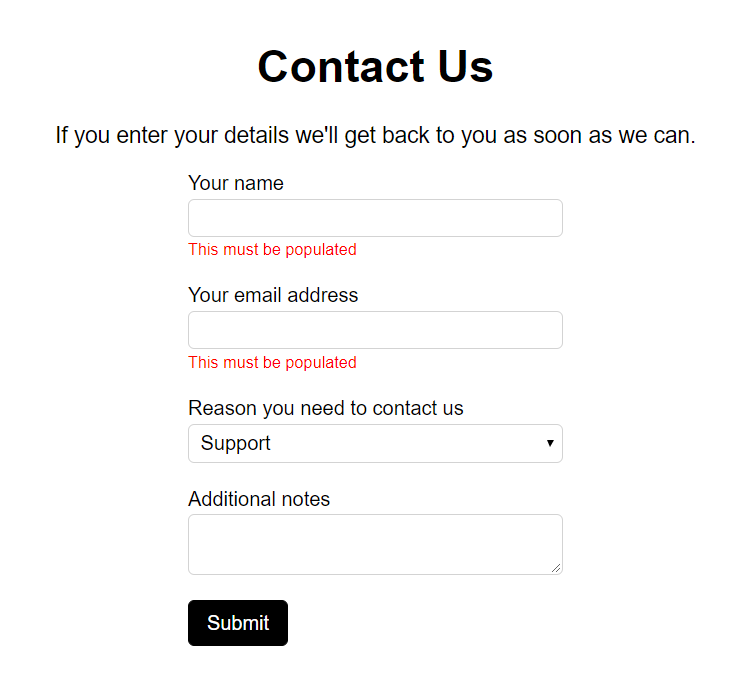Viewport: 753px width, 681px height.
Task: Click the textarea resize grip handle
Action: pyautogui.click(x=556, y=568)
